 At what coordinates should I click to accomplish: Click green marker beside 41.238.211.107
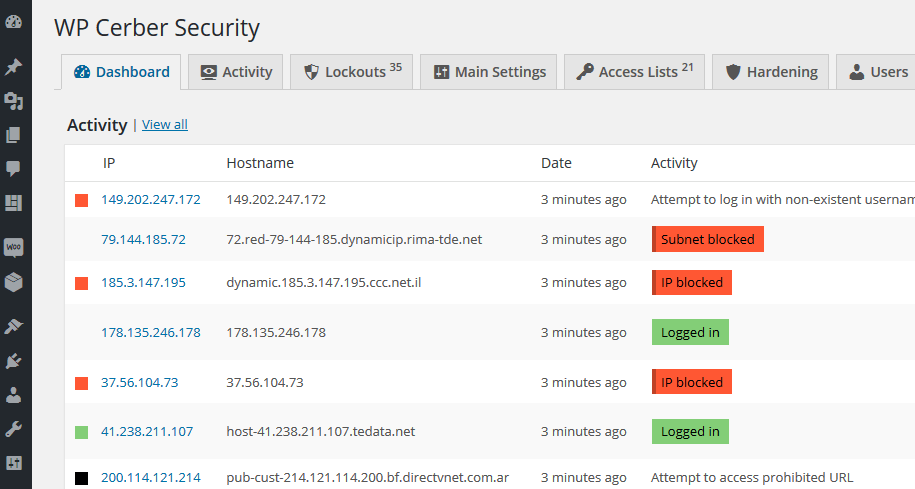(82, 432)
